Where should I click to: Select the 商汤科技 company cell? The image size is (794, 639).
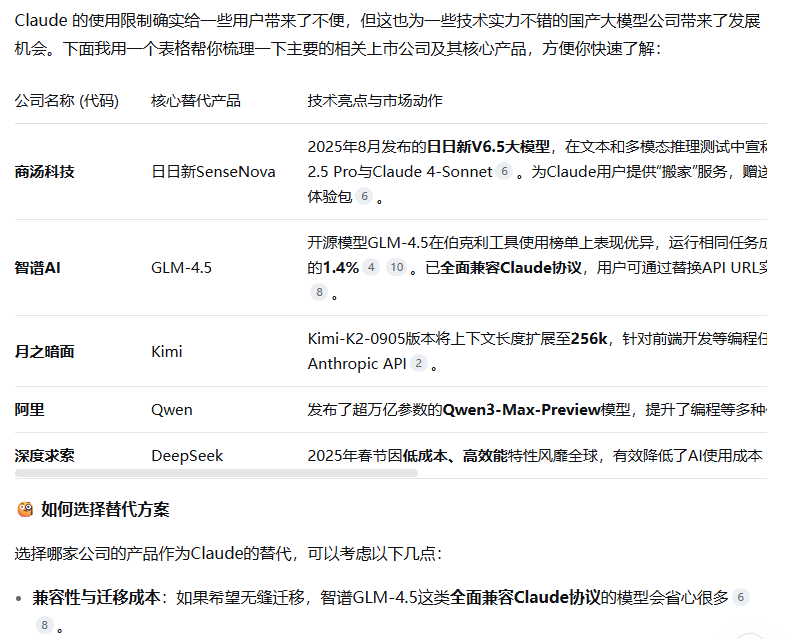click(x=45, y=172)
